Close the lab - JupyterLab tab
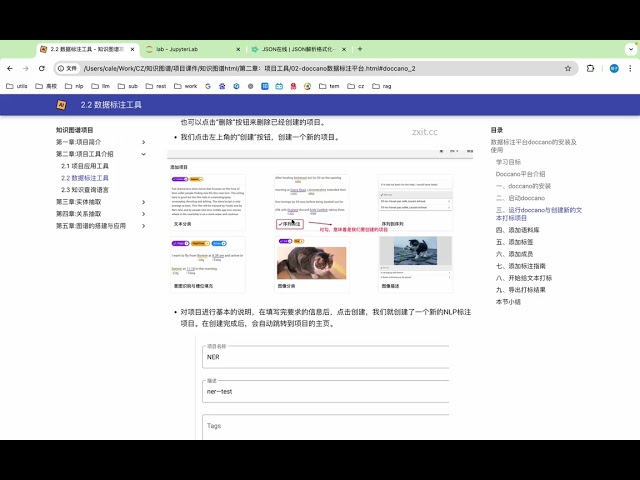Viewport: 640px width, 480px height. click(x=238, y=49)
